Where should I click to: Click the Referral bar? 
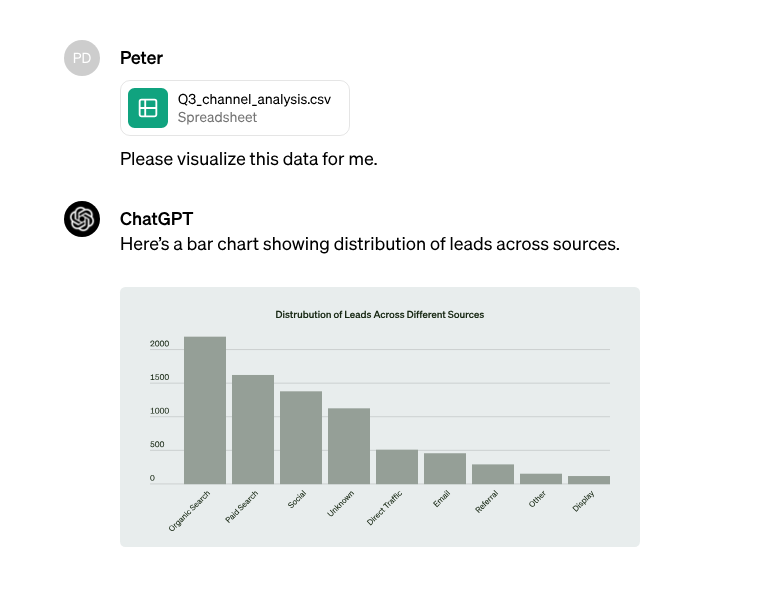[x=493, y=474]
